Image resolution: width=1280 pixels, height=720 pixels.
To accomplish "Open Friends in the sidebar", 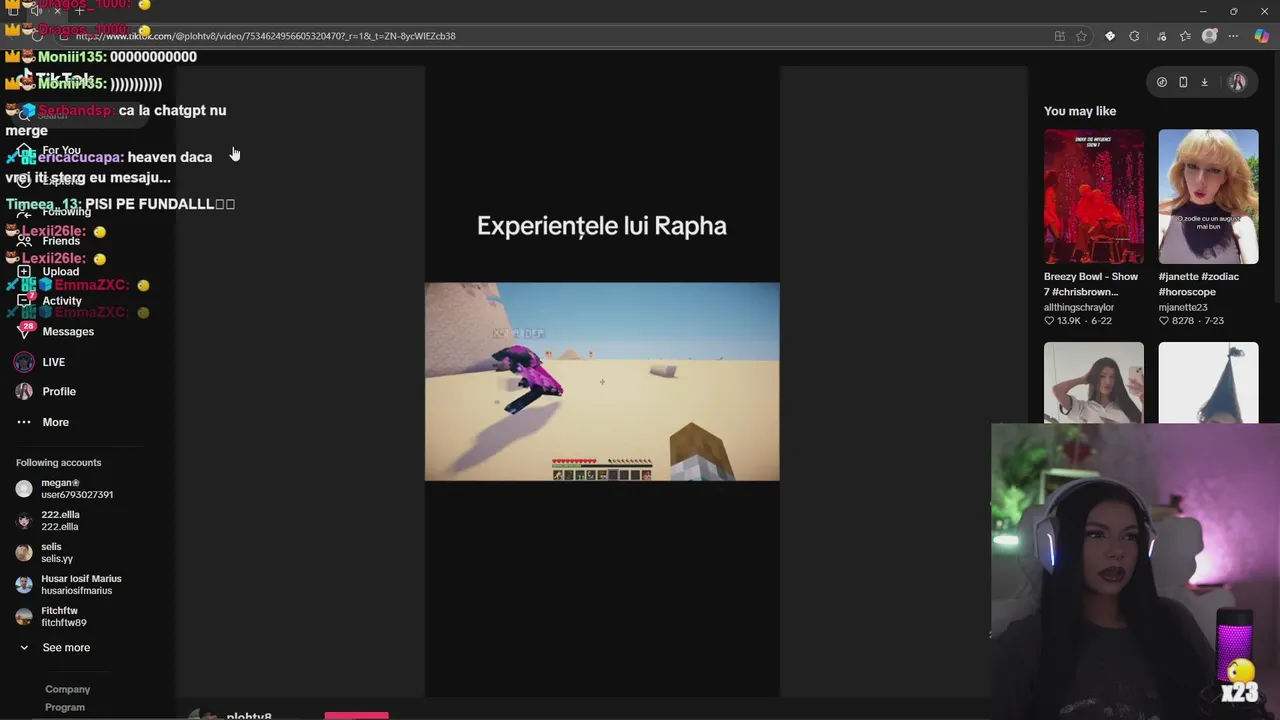I will [x=61, y=241].
